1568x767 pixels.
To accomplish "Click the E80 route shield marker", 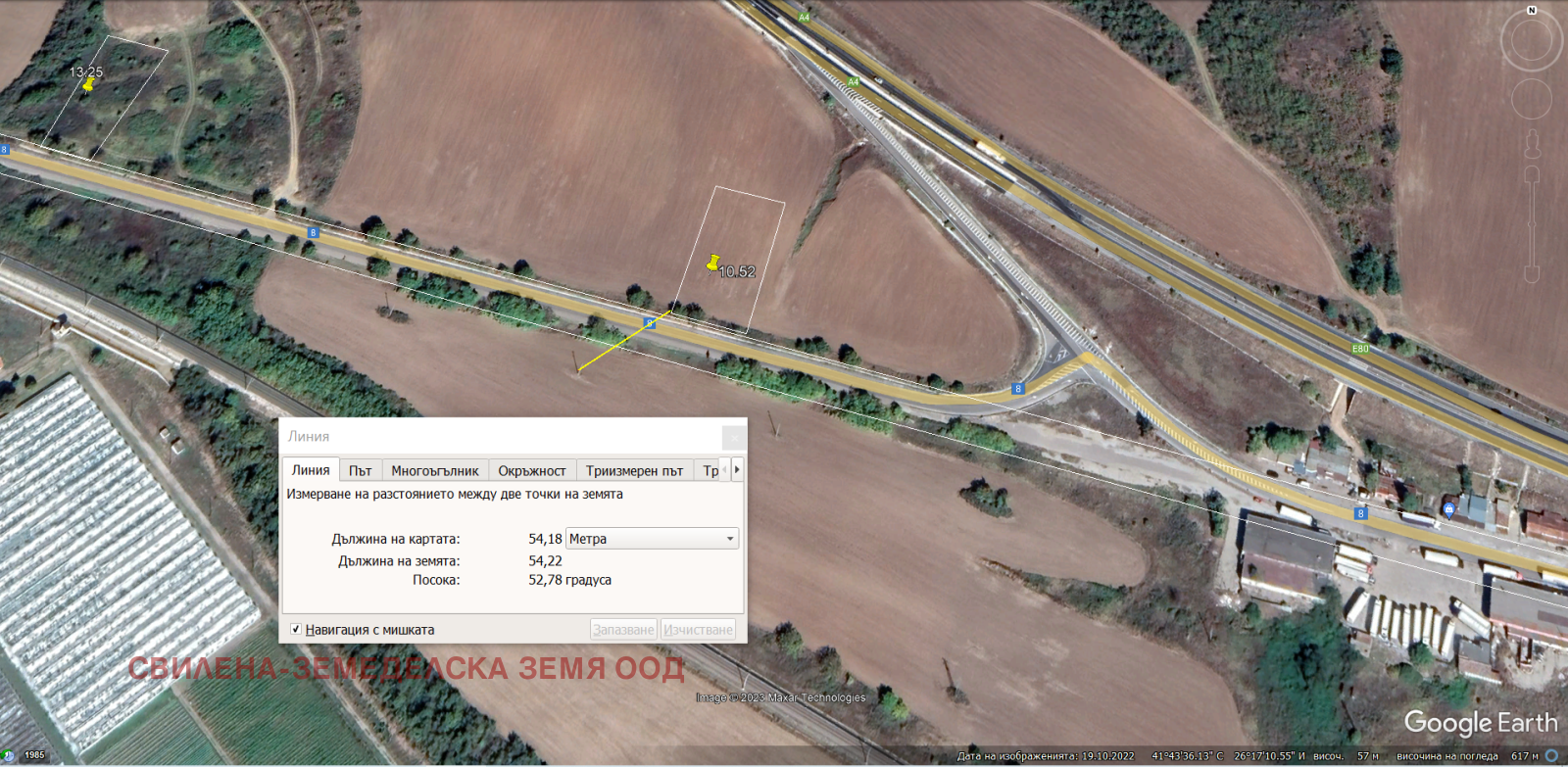I will (1360, 349).
